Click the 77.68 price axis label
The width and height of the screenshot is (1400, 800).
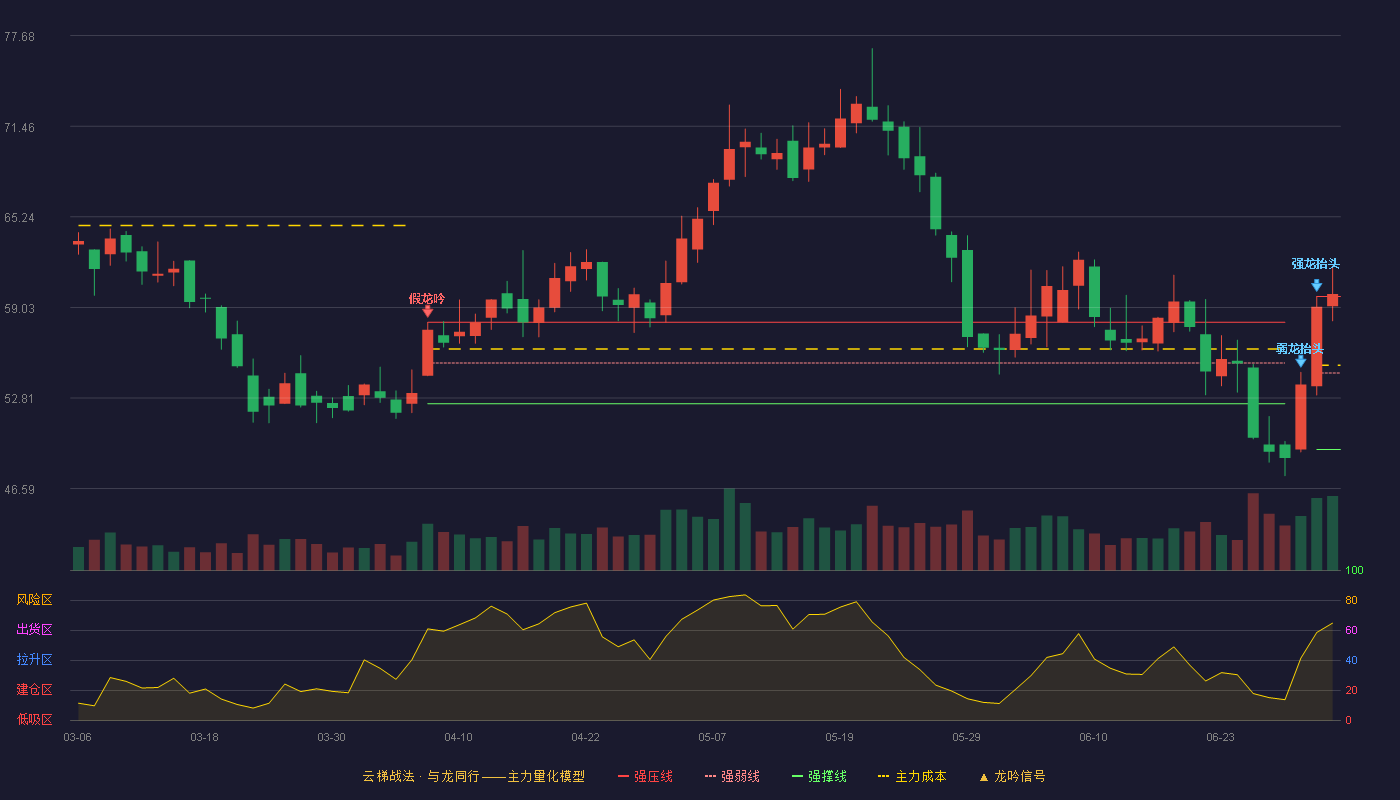(x=19, y=36)
